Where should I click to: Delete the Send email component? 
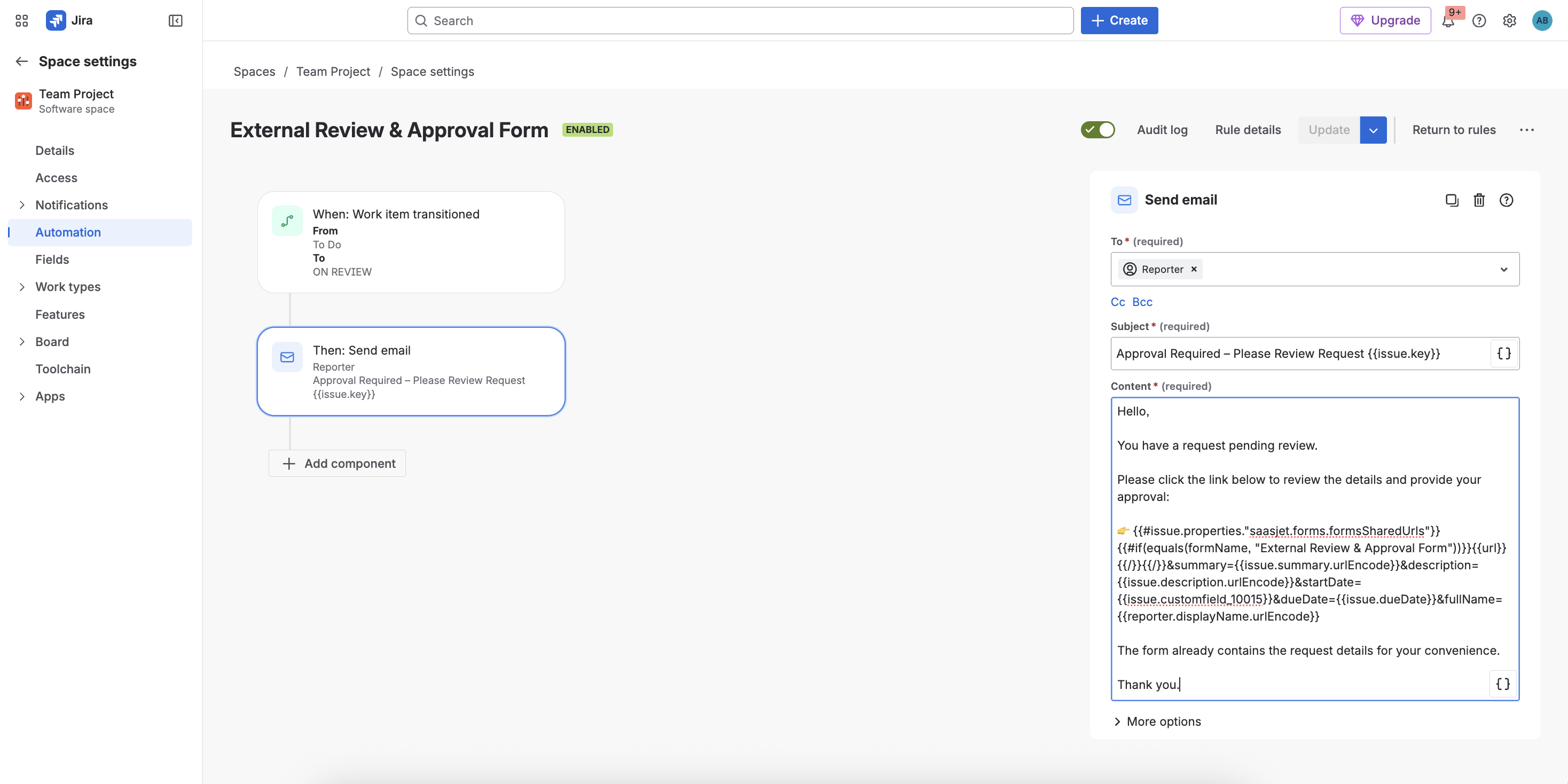pos(1479,200)
